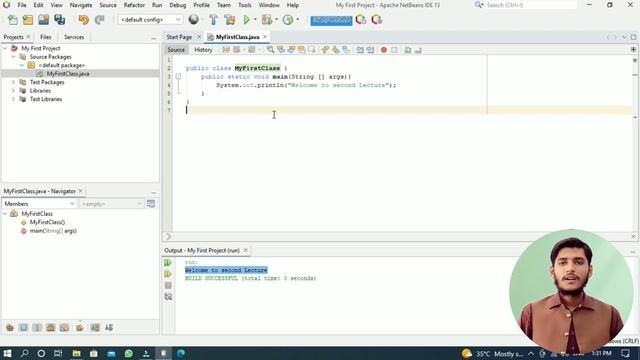Click Previous Bookmark icon in editor toolbar
Image resolution: width=640 pixels, height=360 pixels.
[325, 50]
